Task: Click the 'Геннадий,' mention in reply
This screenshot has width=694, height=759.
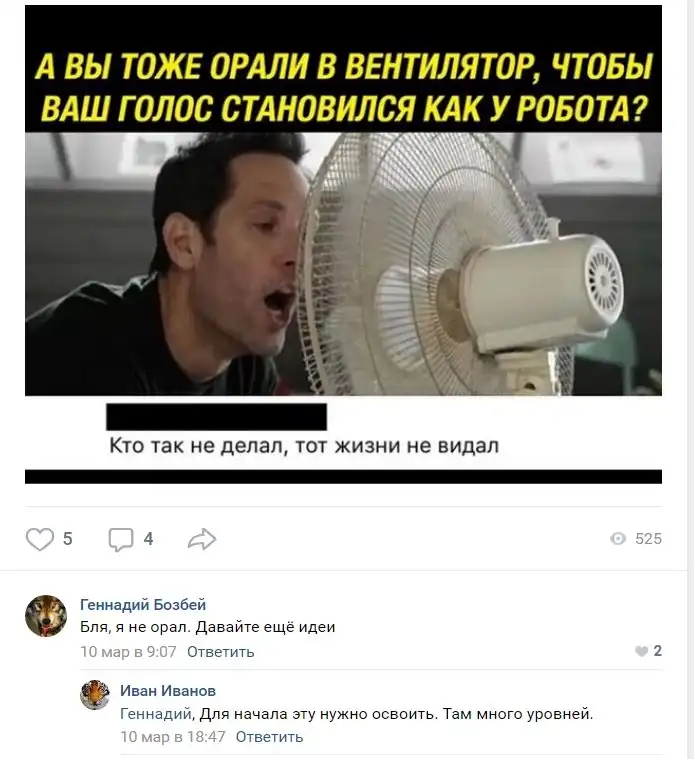Action: (x=158, y=714)
